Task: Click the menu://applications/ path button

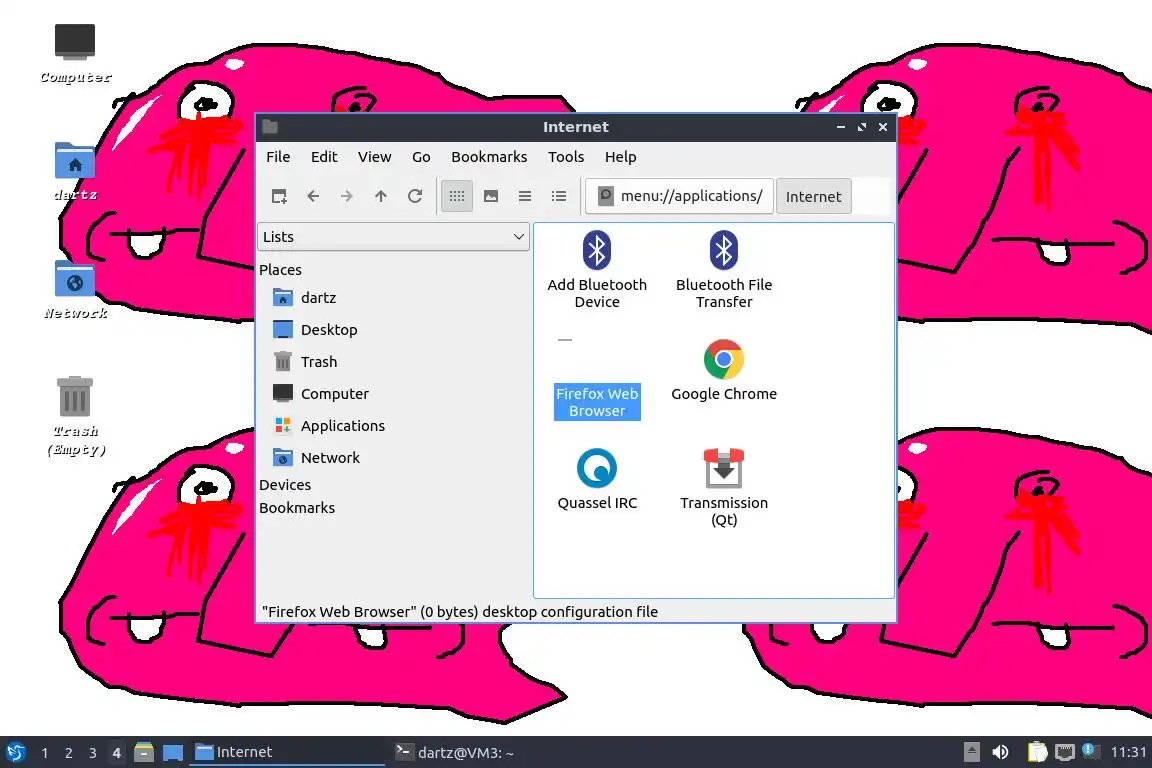Action: pos(680,196)
